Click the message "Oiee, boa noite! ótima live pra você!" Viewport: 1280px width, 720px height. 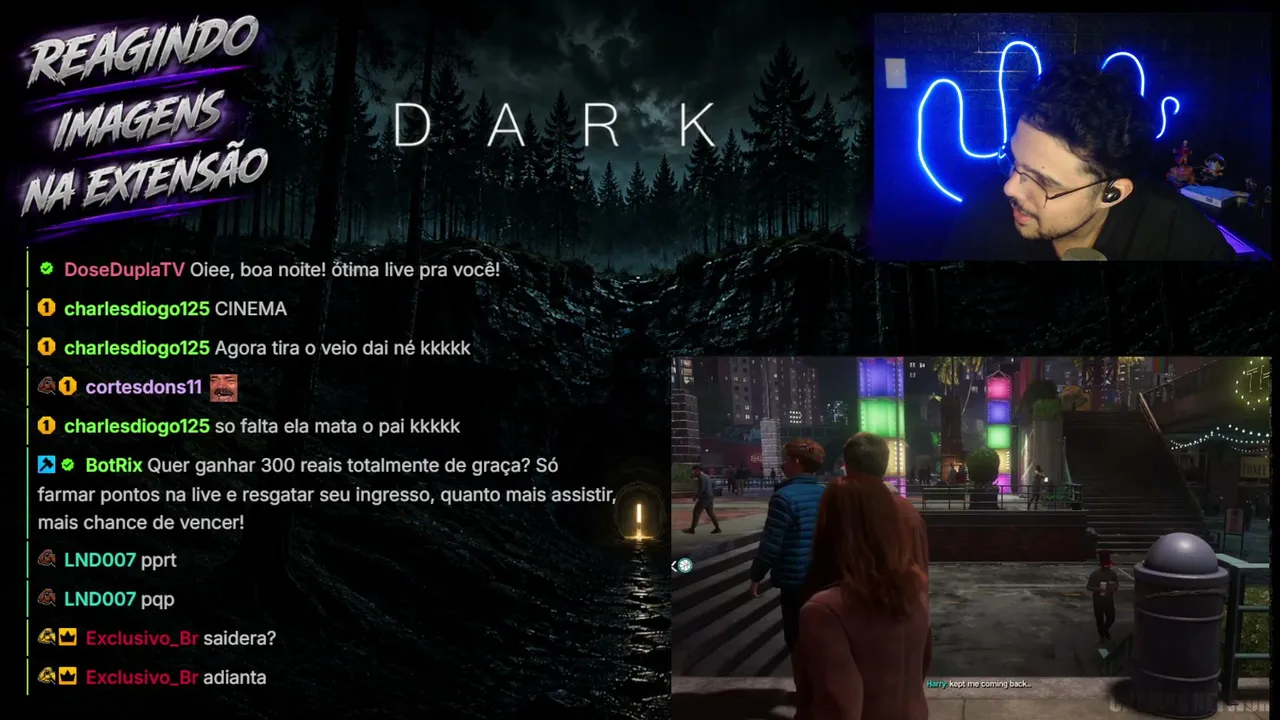point(344,269)
